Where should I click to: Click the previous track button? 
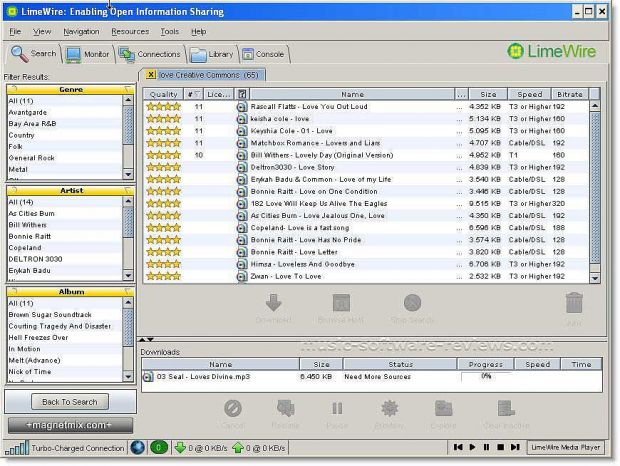458,447
